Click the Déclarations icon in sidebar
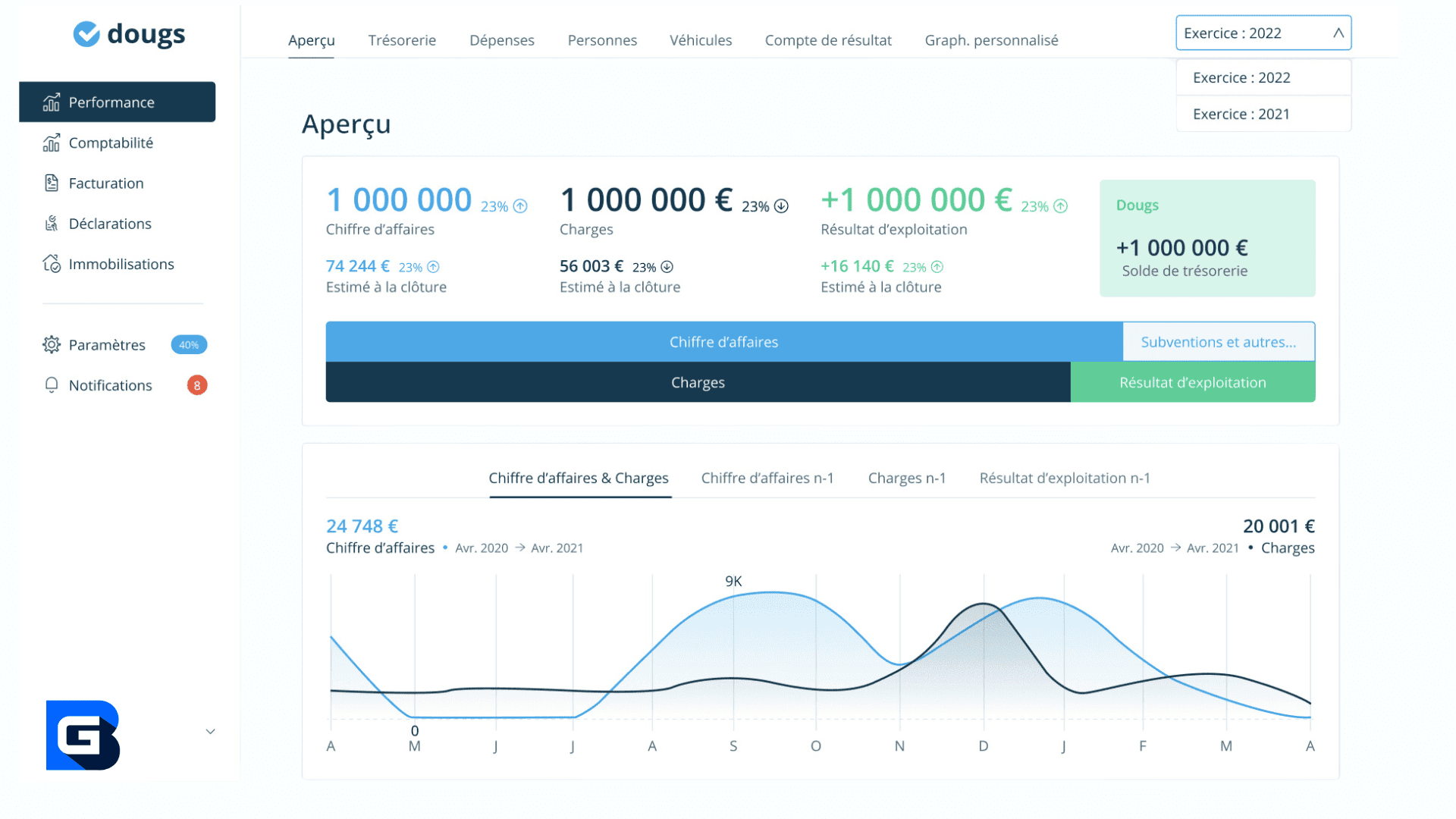 (51, 223)
